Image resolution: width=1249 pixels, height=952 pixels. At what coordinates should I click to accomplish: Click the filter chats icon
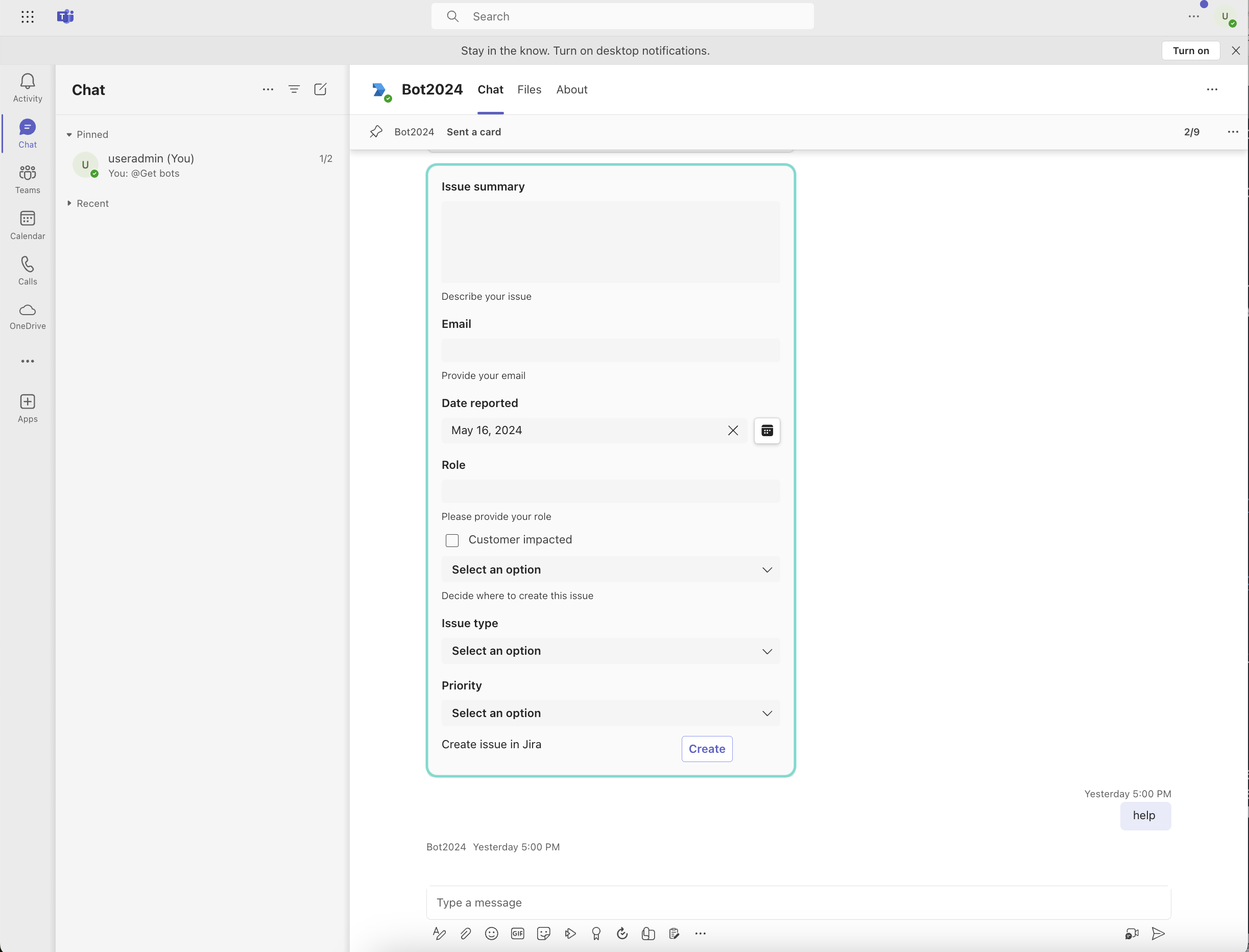pos(294,89)
